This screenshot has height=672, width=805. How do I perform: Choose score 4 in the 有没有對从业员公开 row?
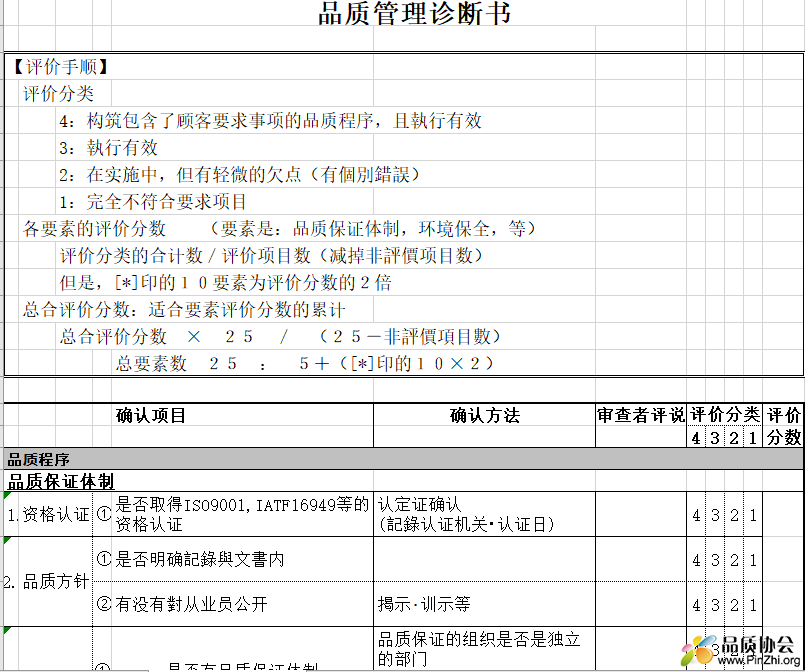696,605
